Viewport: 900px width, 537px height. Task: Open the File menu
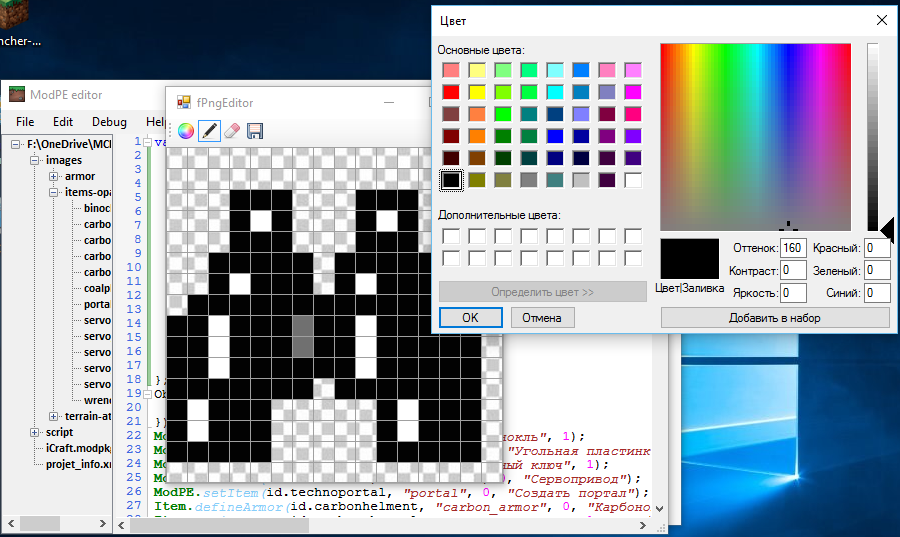pyautogui.click(x=25, y=122)
